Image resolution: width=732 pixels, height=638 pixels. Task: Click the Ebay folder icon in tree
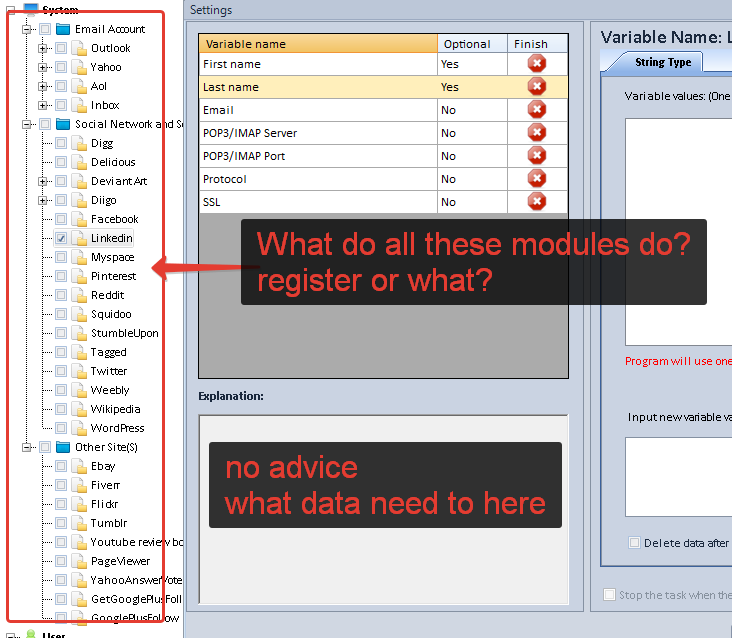[x=80, y=466]
